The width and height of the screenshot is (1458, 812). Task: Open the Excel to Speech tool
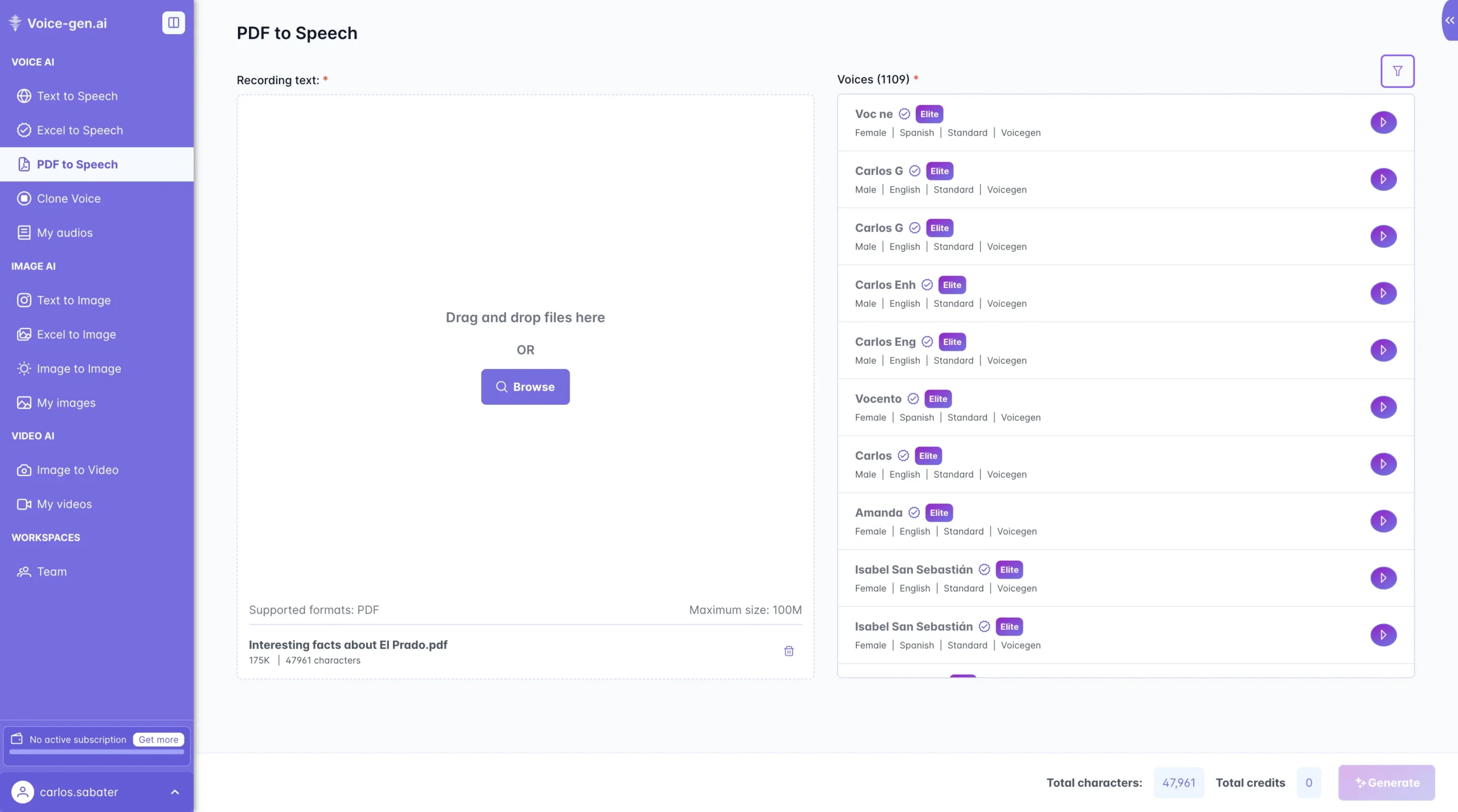pos(80,130)
